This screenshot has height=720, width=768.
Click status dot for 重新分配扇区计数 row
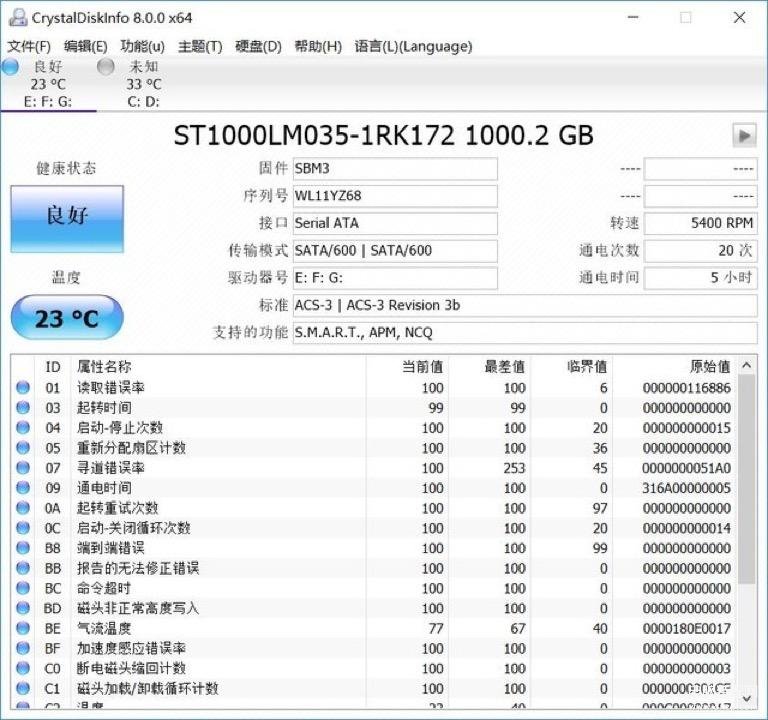click(x=23, y=448)
